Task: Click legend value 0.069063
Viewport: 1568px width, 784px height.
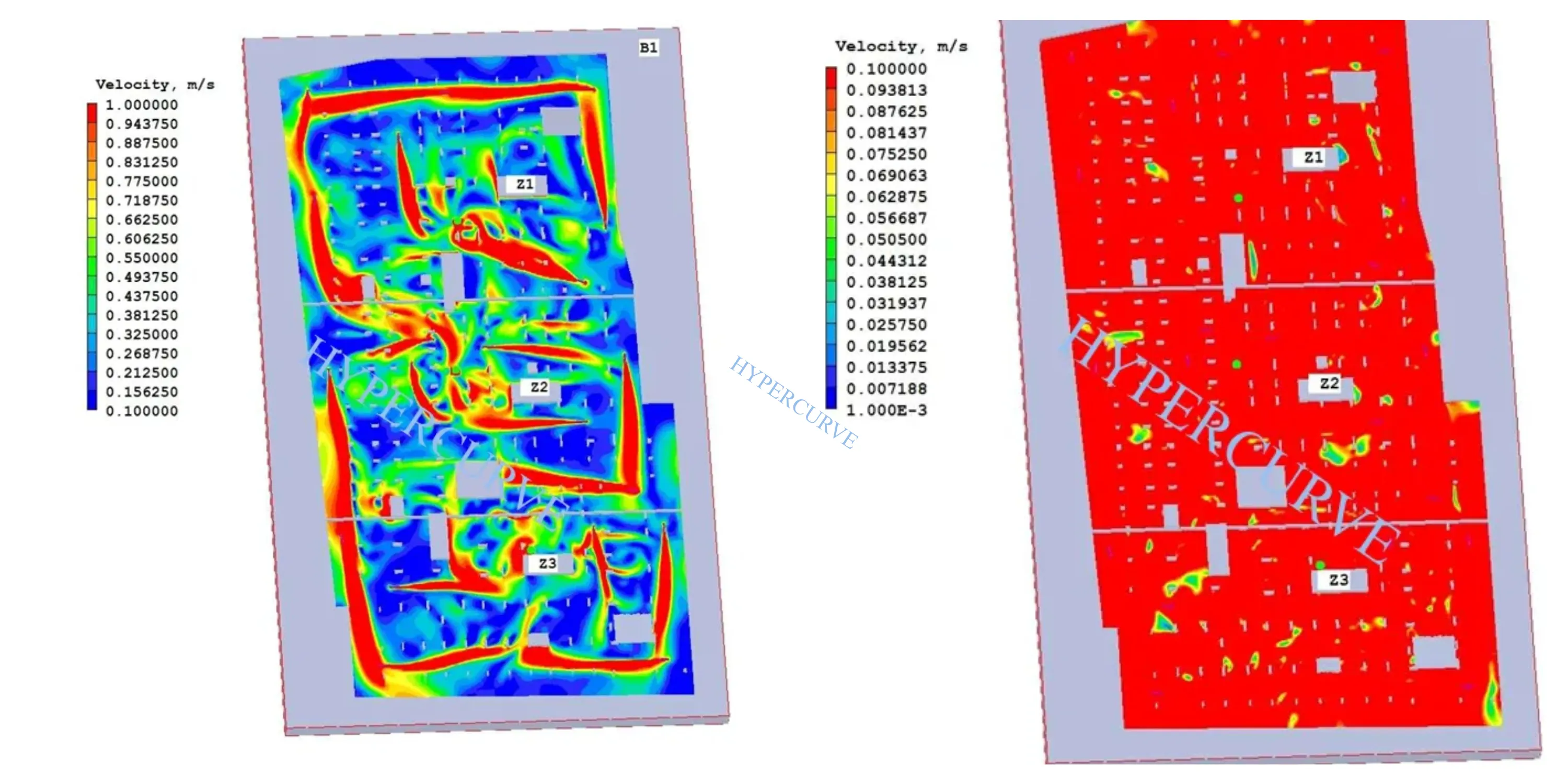Action: tap(886, 176)
